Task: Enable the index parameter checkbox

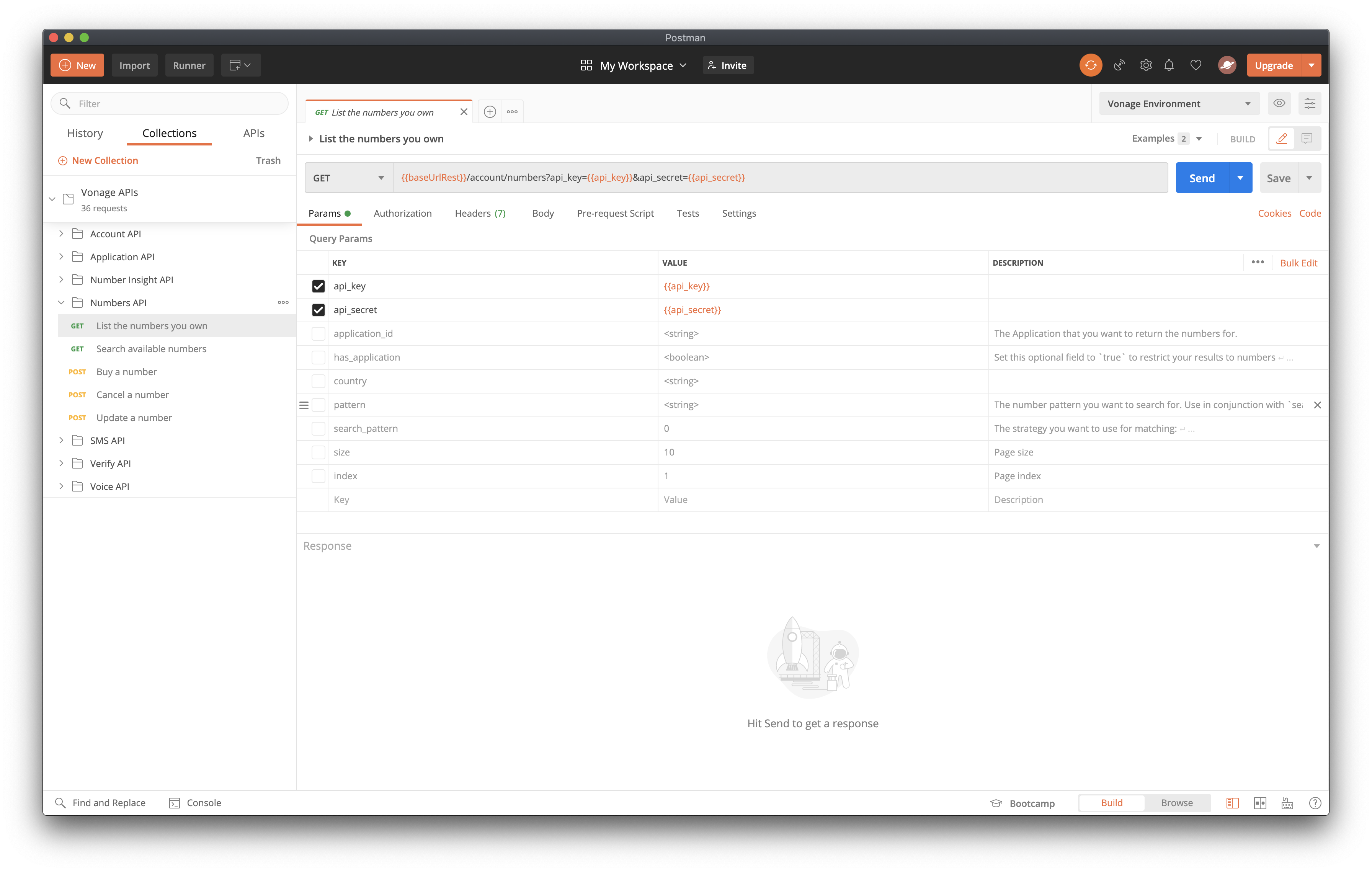Action: click(318, 476)
